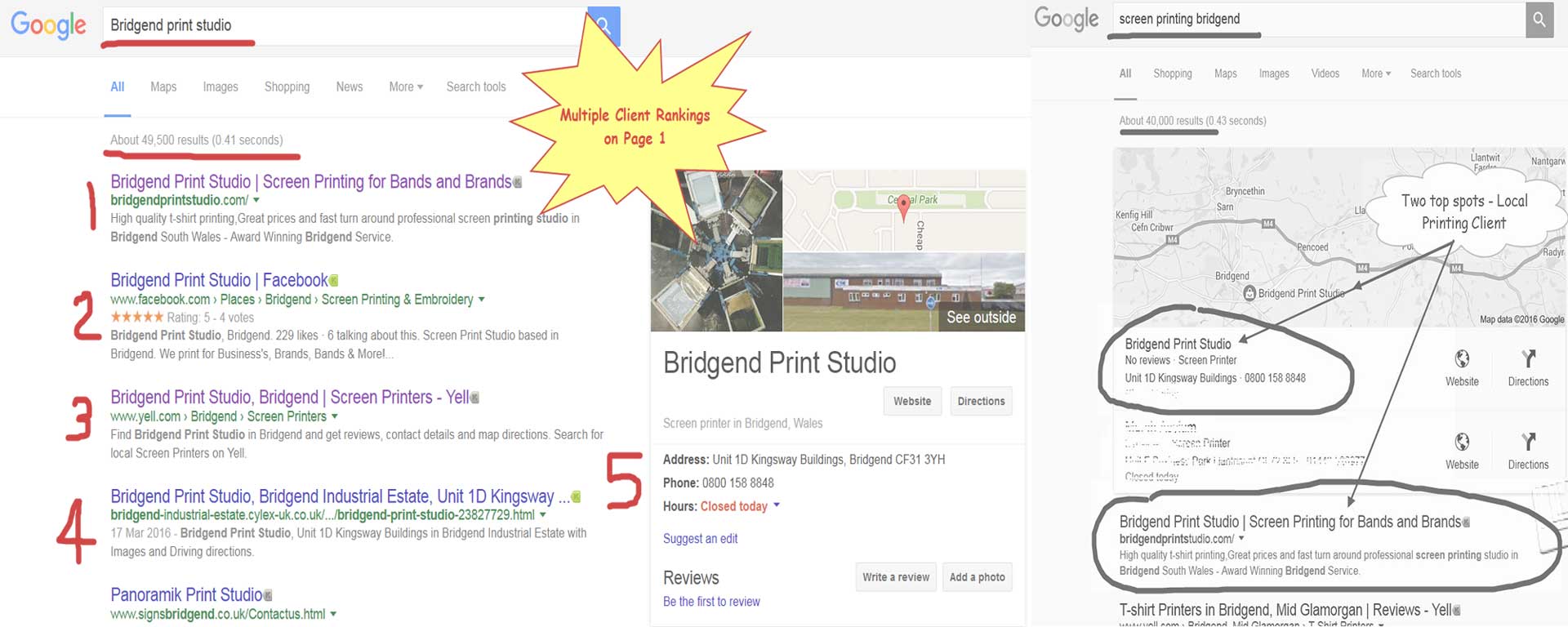Open T-shirt Printers in Bridgend Yell result
The image size is (1568, 627).
point(1285,610)
